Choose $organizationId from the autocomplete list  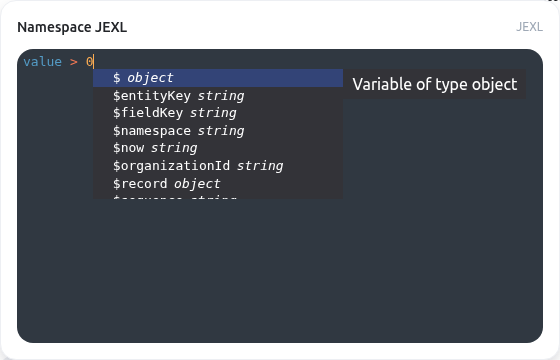[x=218, y=166]
